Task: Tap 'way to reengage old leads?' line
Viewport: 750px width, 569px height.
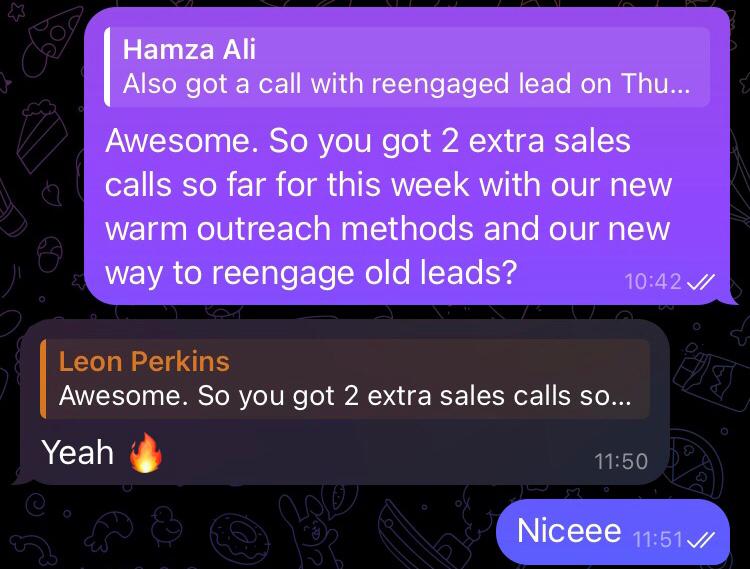Action: point(311,273)
